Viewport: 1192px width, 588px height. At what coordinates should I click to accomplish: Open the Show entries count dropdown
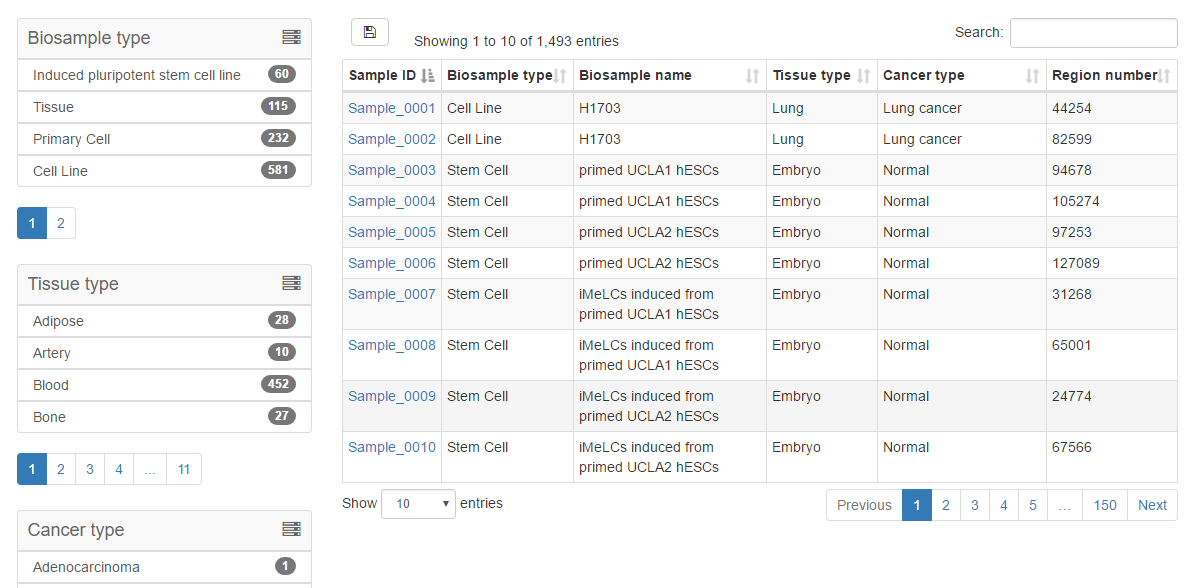[x=418, y=504]
